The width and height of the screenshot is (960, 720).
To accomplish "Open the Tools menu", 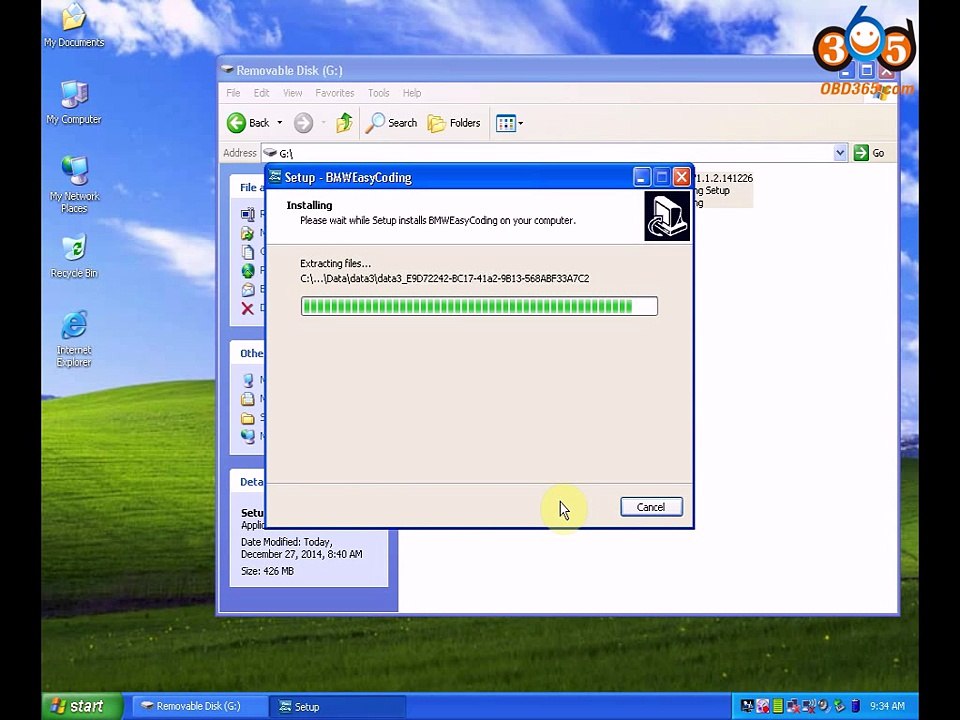I will pos(378,93).
